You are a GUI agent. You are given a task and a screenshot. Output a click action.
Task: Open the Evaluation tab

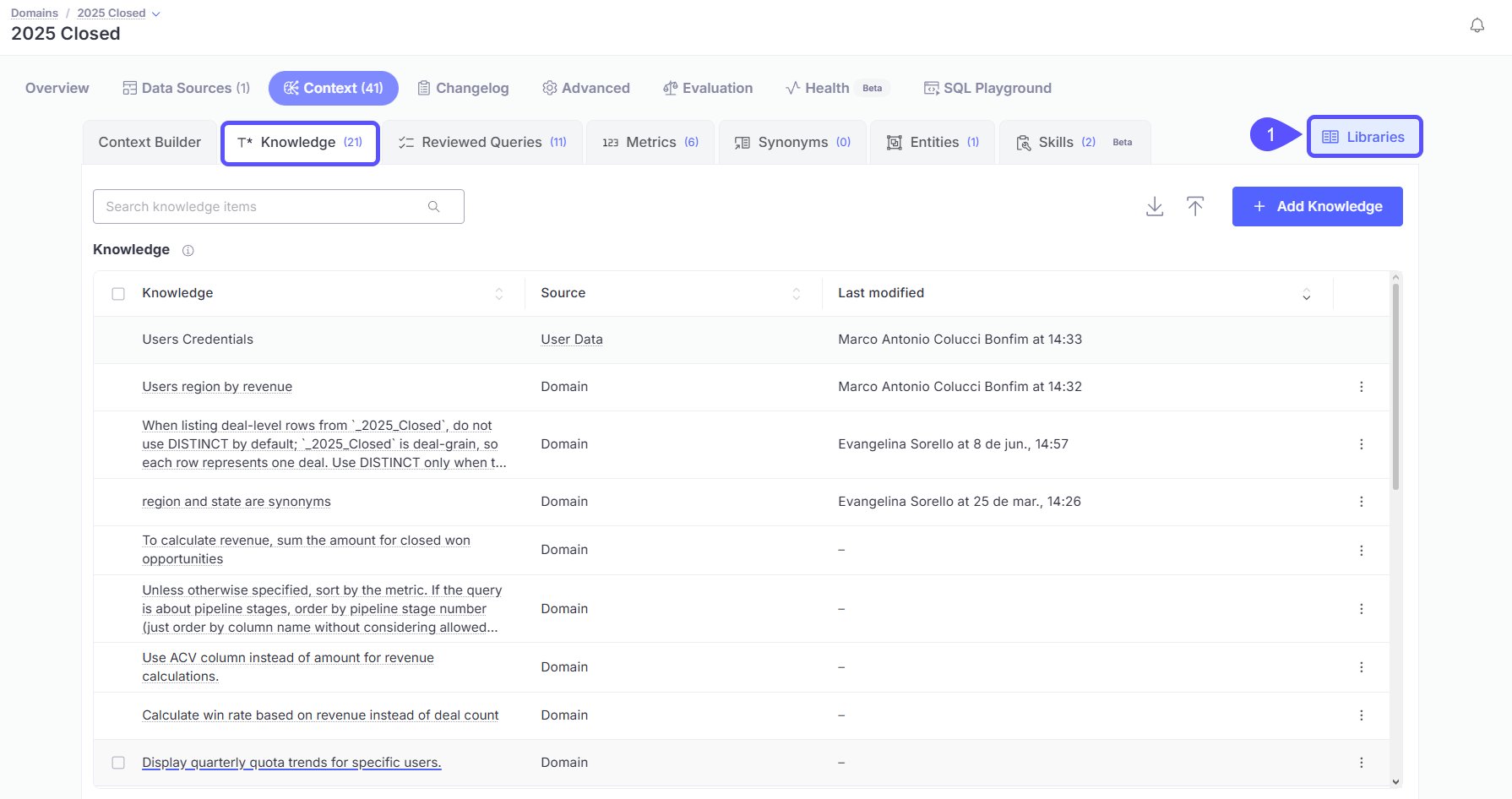[x=708, y=88]
